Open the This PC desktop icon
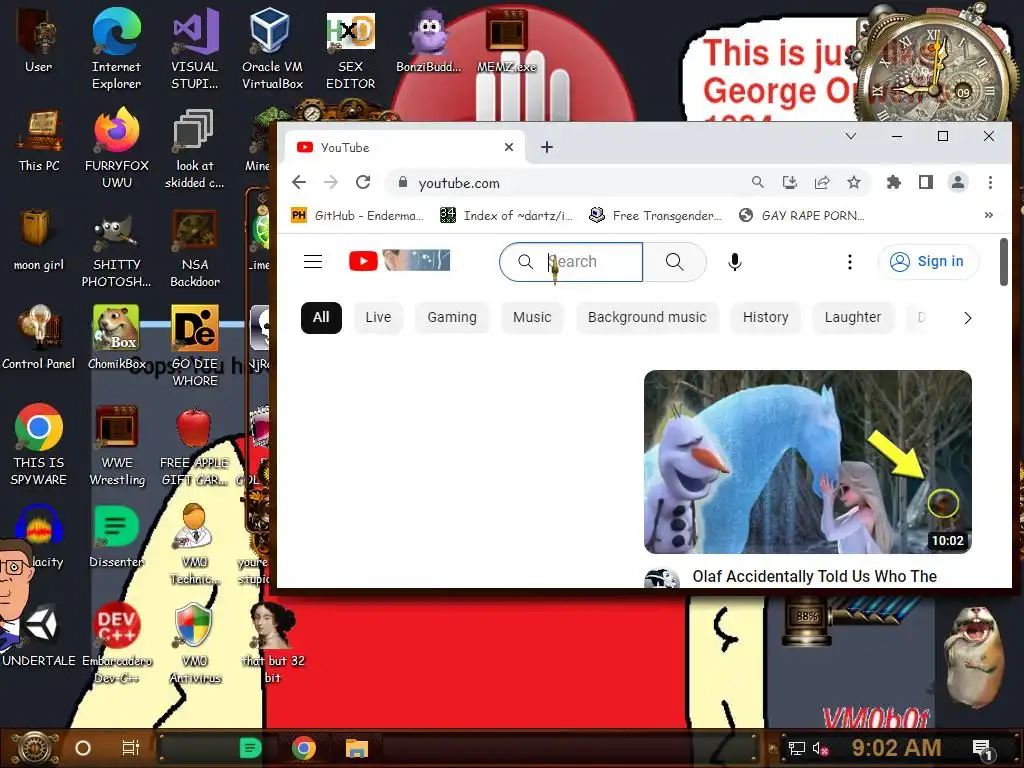1024x768 pixels. click(39, 140)
